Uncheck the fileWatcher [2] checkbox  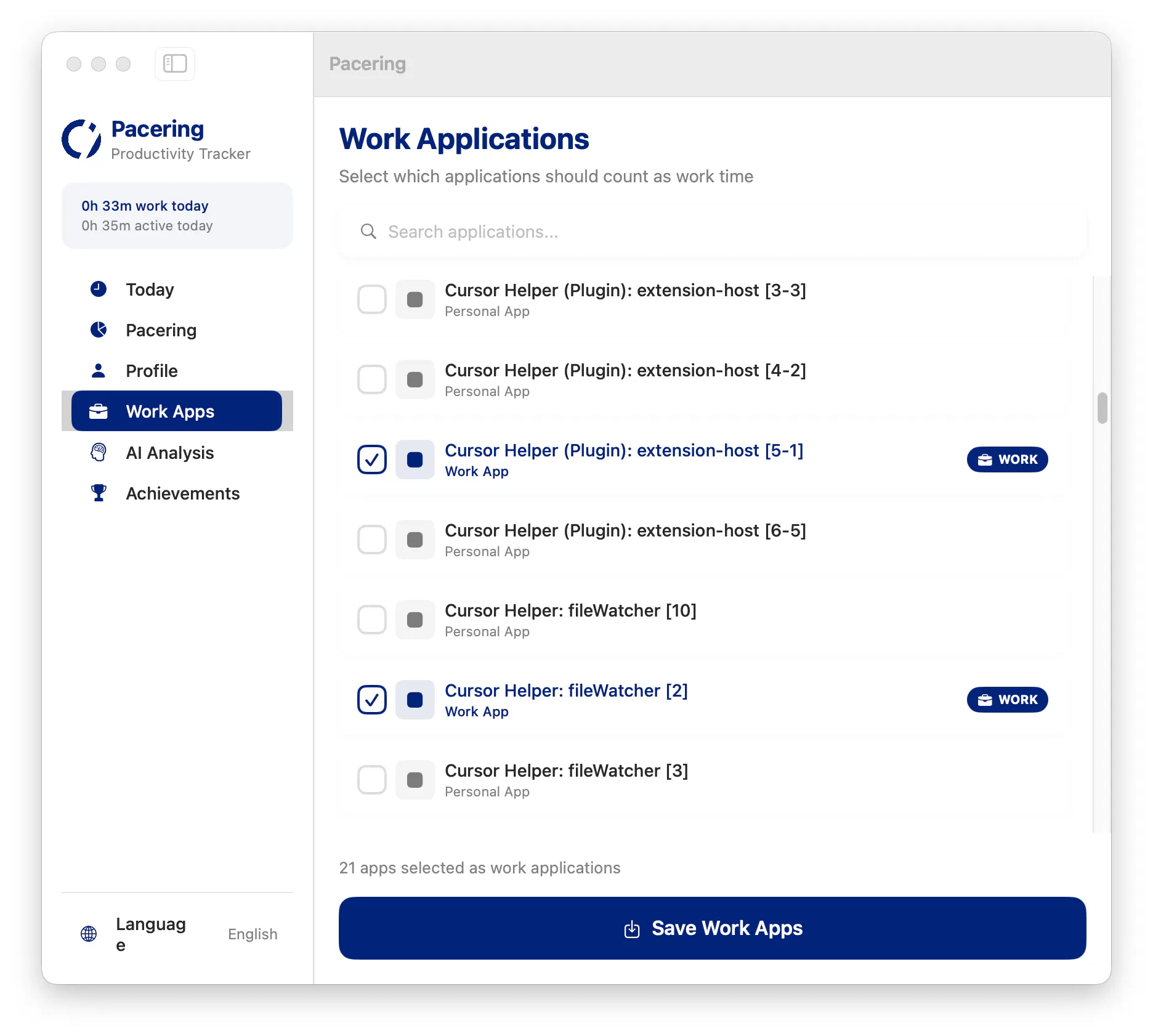(x=372, y=700)
